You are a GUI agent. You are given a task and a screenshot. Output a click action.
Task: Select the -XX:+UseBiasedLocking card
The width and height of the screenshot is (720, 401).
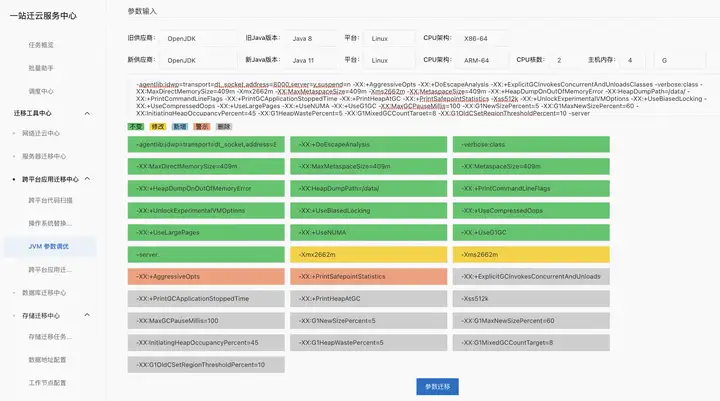pos(369,210)
